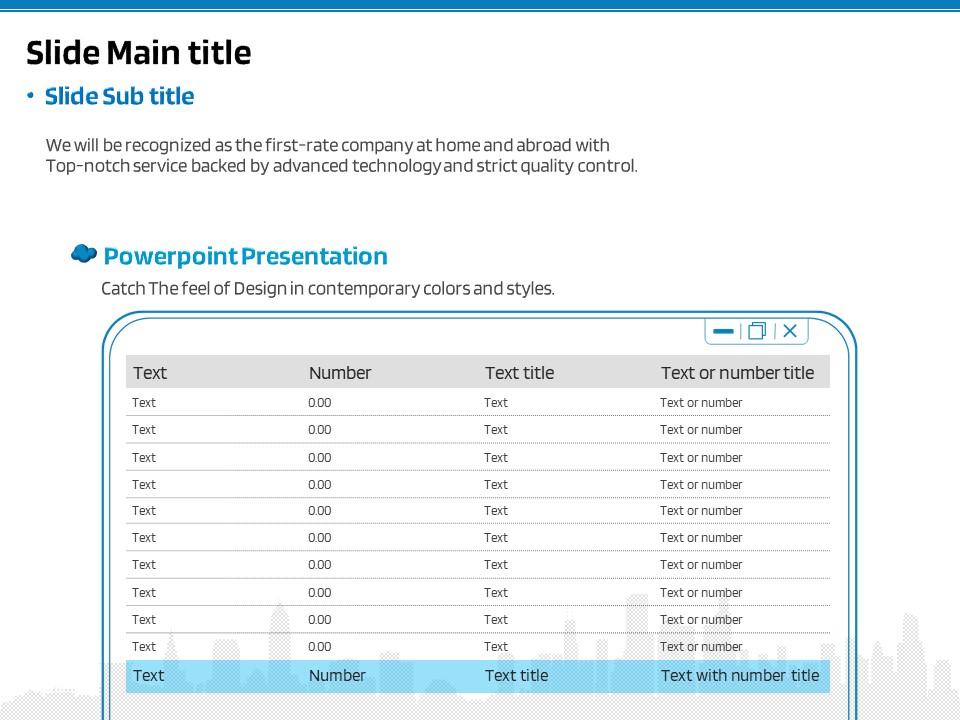Select the Slide Sub title text
Image resolution: width=960 pixels, height=720 pixels.
[120, 97]
